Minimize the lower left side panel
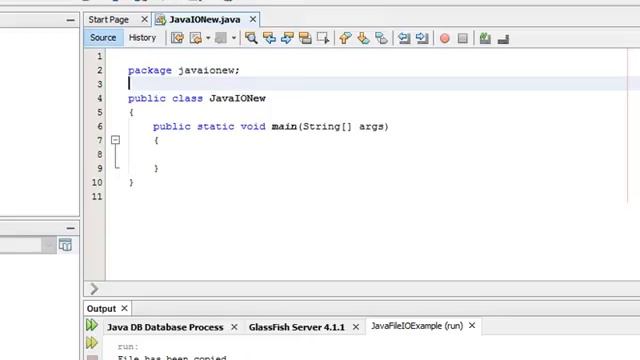 click(x=71, y=228)
